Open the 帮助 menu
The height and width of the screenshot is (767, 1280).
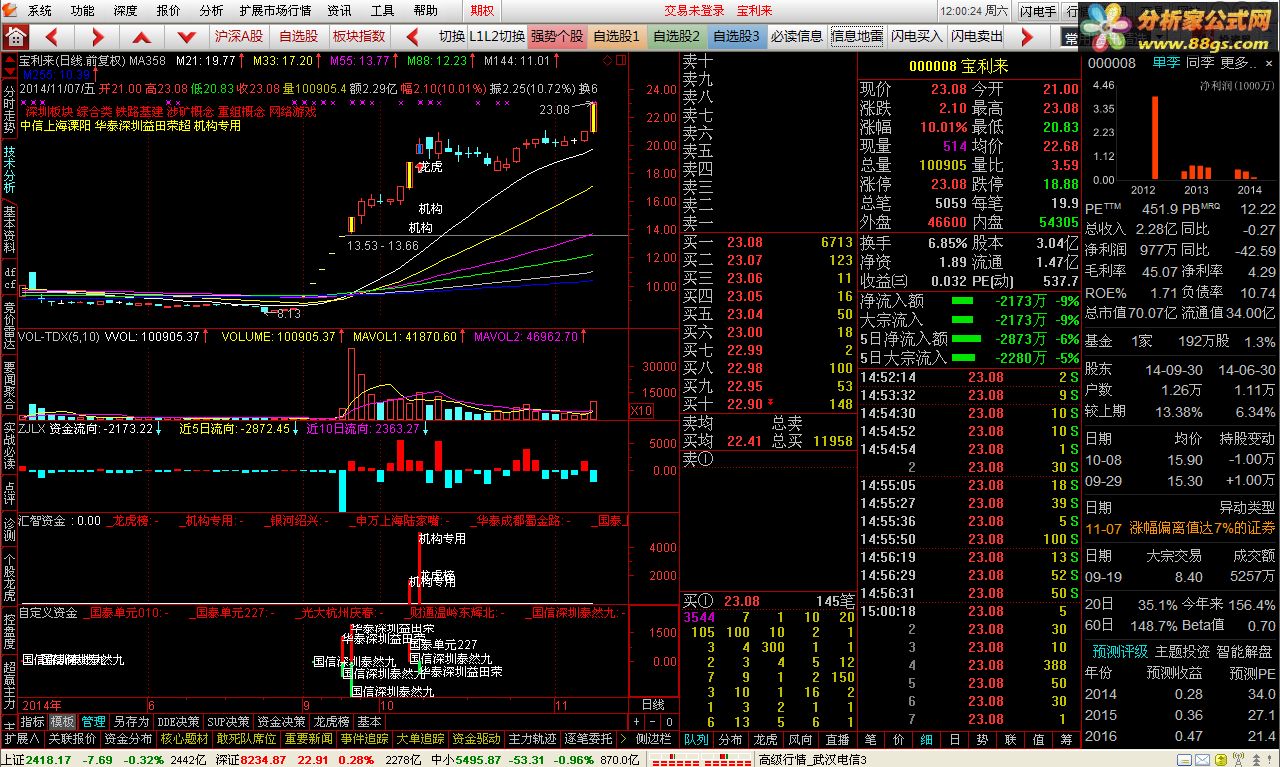425,11
